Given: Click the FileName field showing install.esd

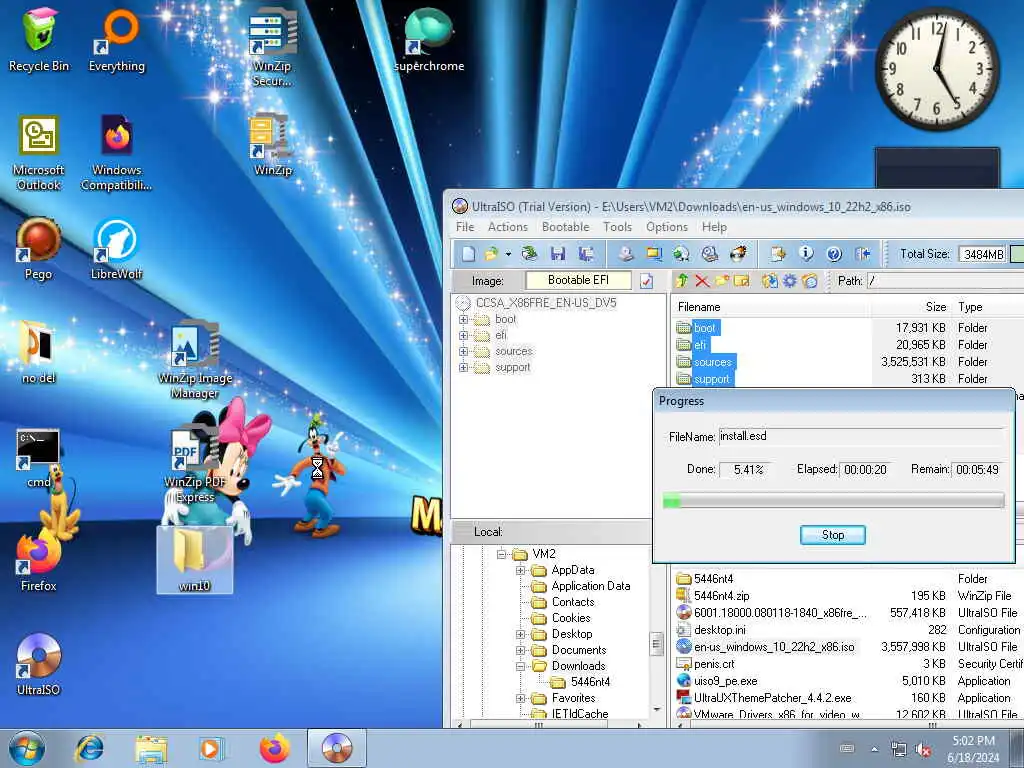Looking at the screenshot, I should coord(861,436).
